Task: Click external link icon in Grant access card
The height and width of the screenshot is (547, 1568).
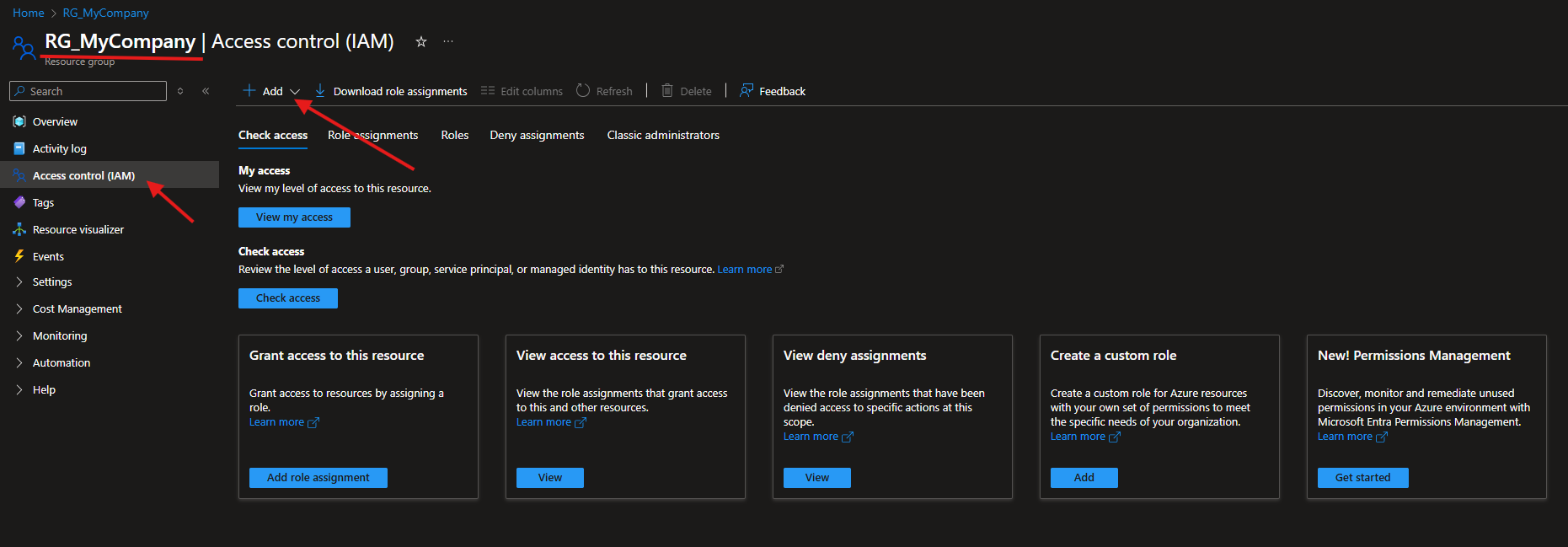Action: click(x=313, y=422)
